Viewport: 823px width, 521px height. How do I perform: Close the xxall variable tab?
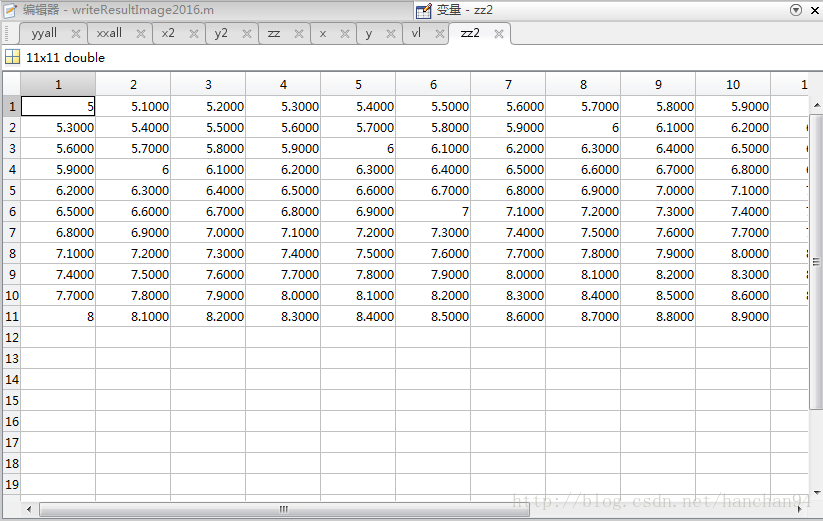(141, 34)
